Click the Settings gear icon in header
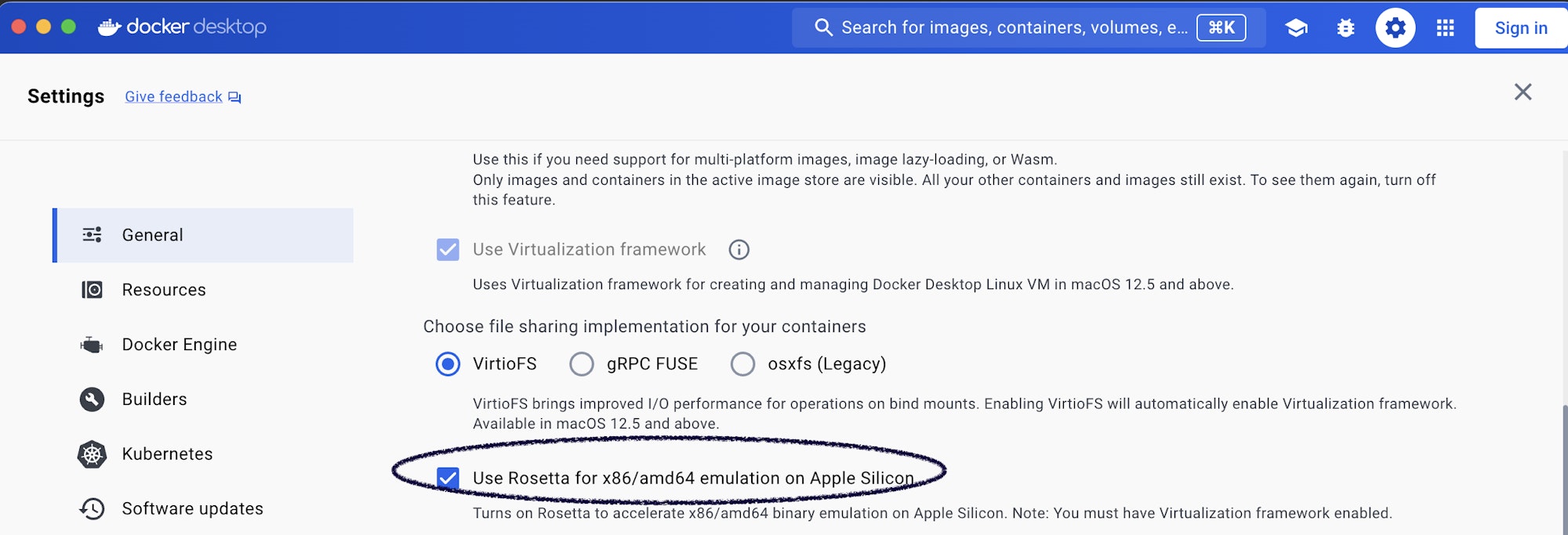Viewport: 1568px width, 535px height. (1396, 28)
